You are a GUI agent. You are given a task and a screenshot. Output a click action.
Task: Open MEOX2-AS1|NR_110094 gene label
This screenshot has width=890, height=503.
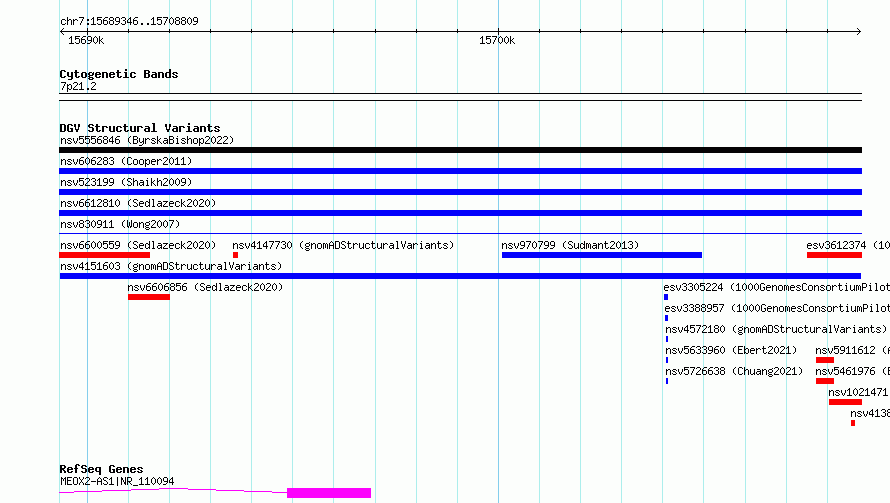117,481
